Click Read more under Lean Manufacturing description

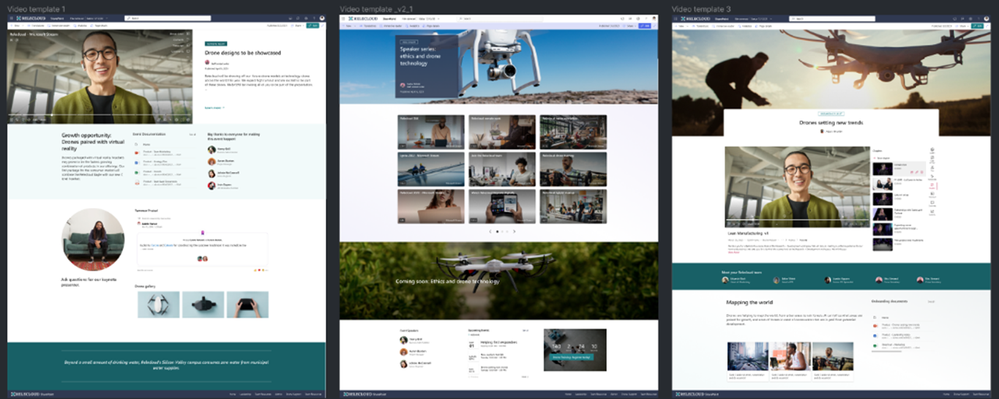(733, 252)
